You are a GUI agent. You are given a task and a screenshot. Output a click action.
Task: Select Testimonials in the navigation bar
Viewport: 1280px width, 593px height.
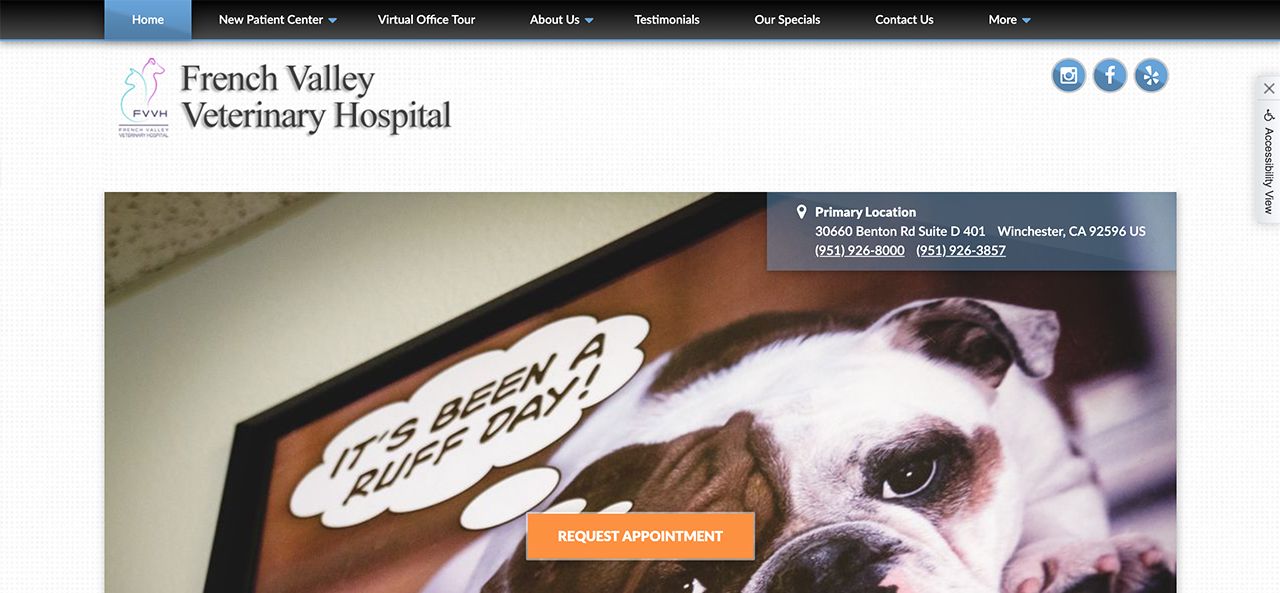click(x=667, y=20)
